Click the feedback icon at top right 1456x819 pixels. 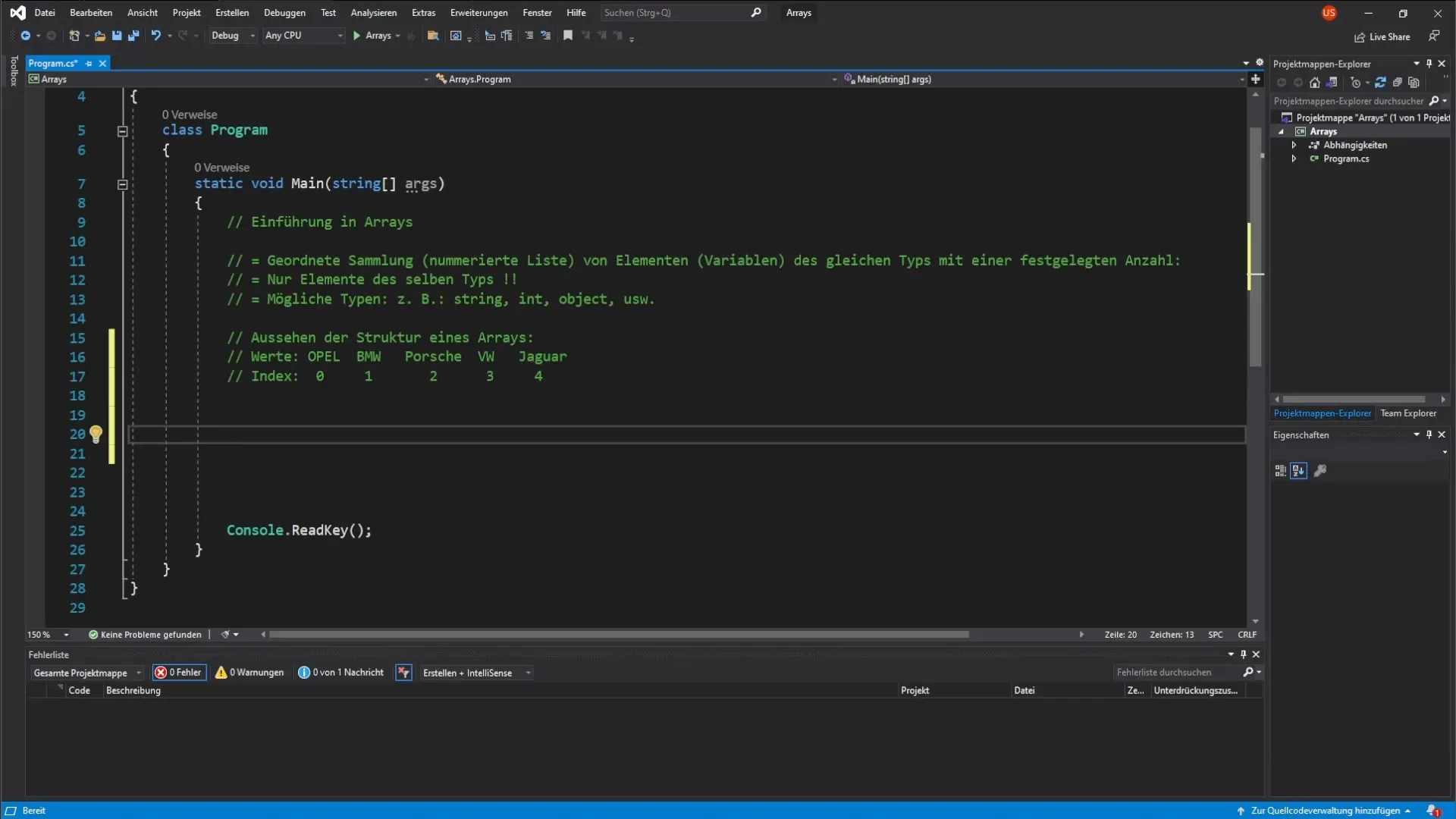point(1434,36)
